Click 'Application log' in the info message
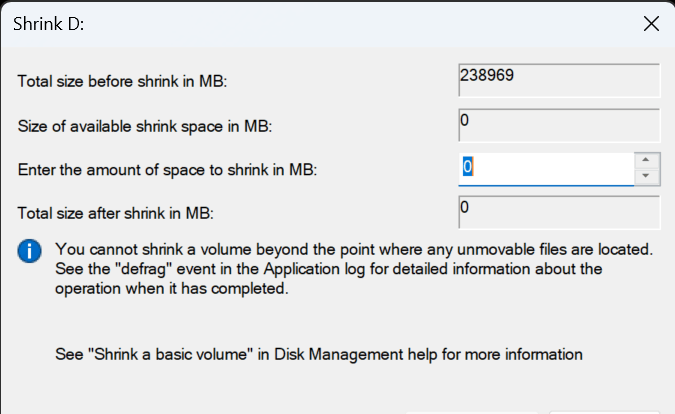Viewport: 675px width, 414px height. coord(315,269)
